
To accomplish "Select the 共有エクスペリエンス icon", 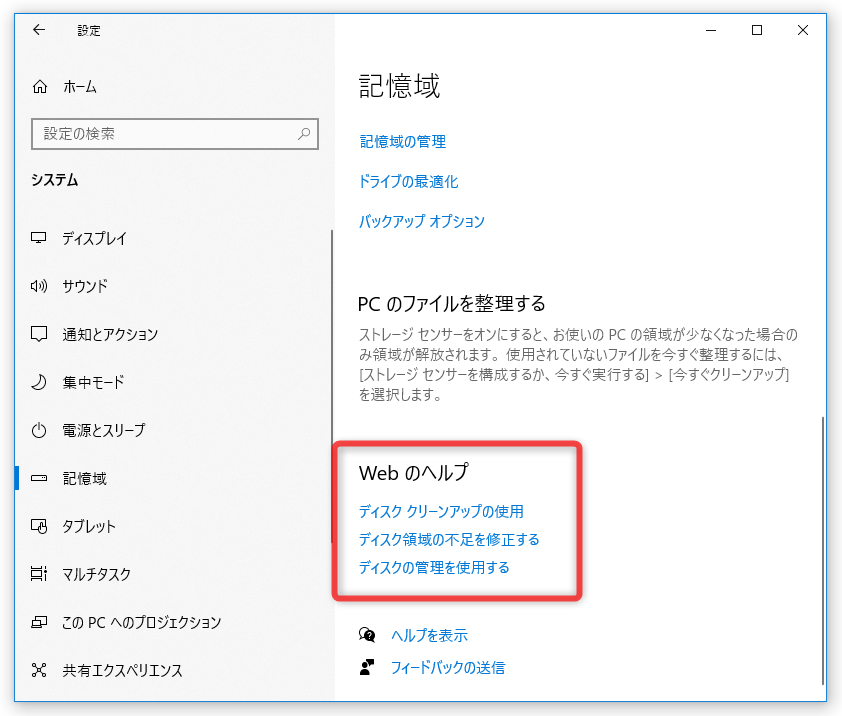I will coord(39,670).
